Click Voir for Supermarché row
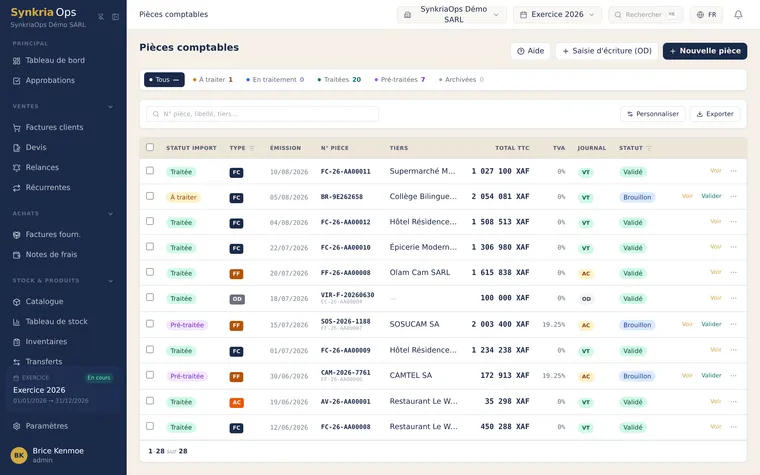 [716, 171]
